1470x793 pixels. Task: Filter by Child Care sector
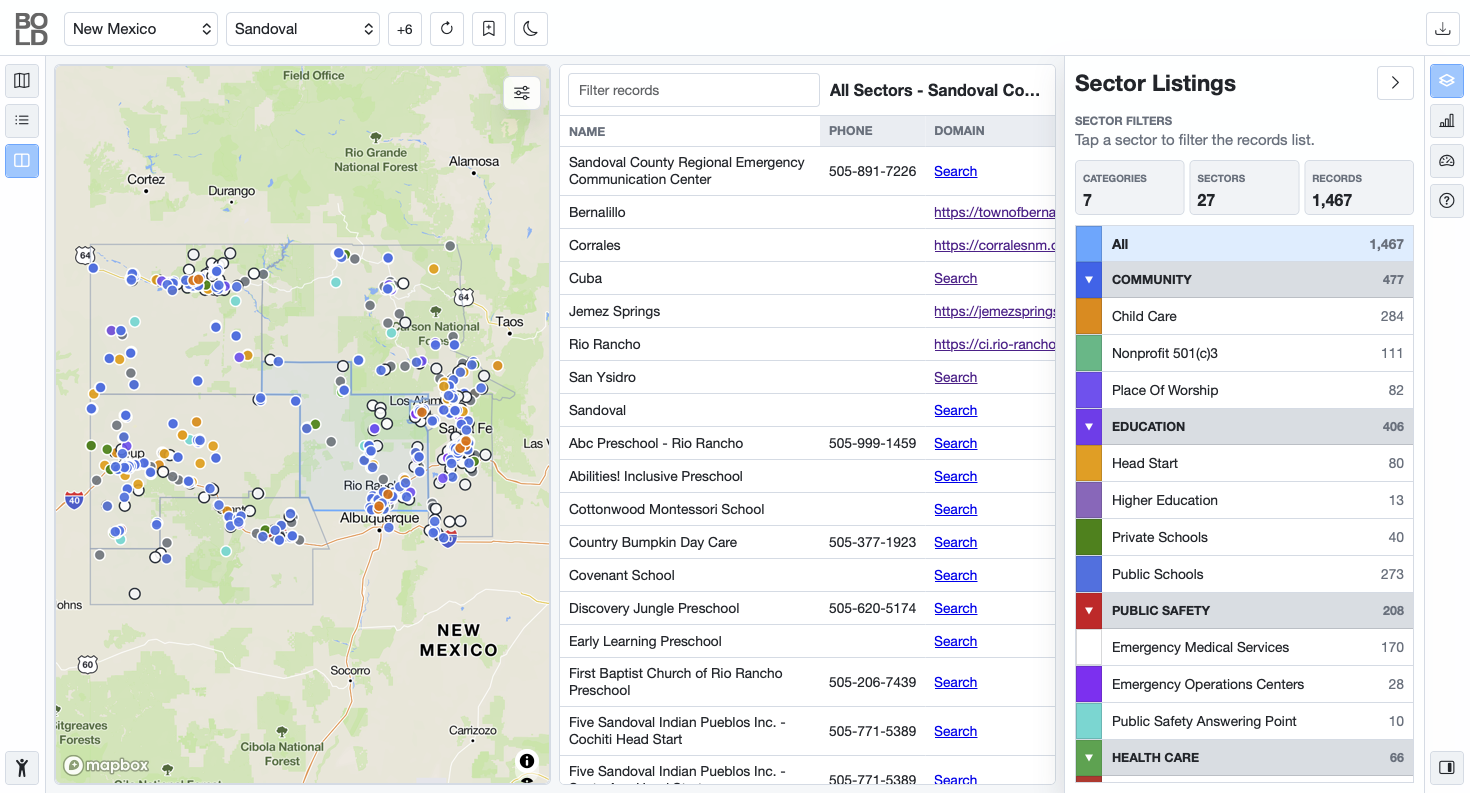coord(1245,316)
